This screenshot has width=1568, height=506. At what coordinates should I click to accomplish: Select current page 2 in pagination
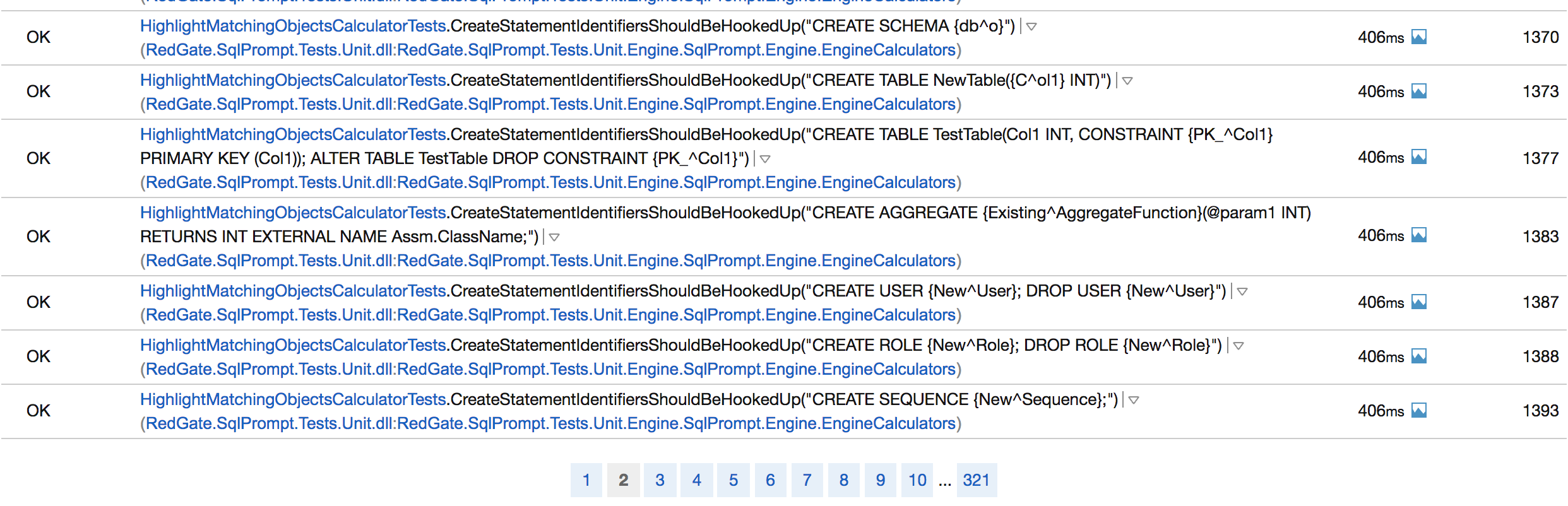[624, 481]
